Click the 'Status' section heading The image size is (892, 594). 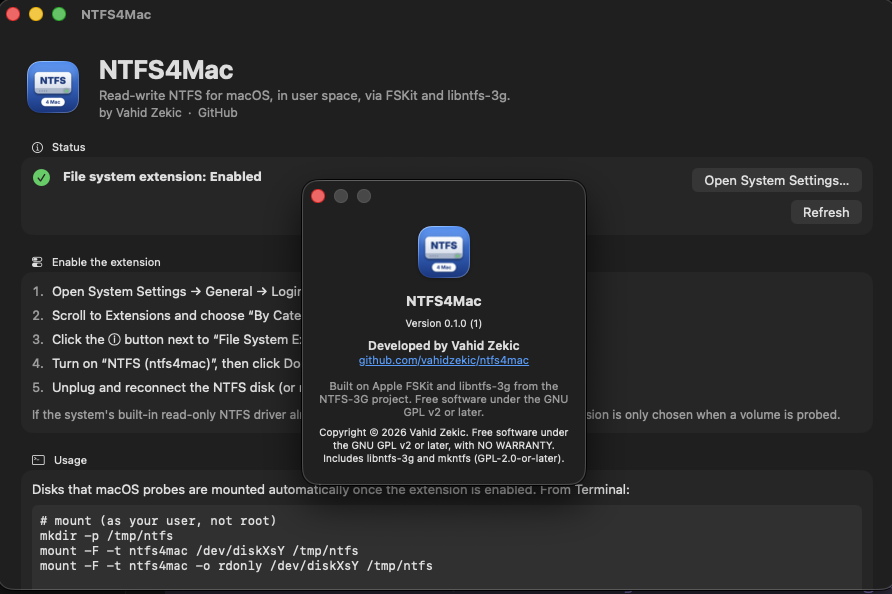pos(69,147)
